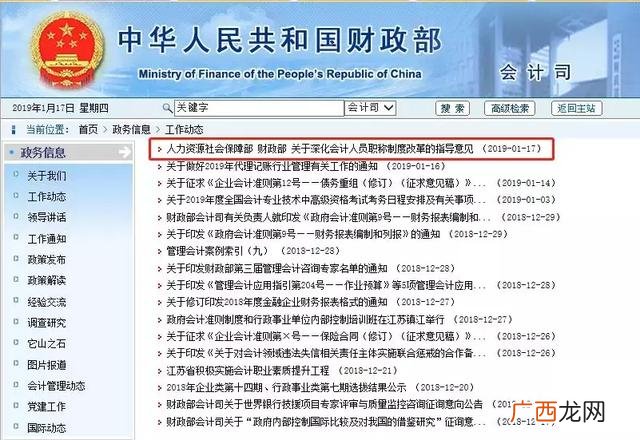Open the 2019年度全国会计专业技术中高级资格考试 article
This screenshot has height=440, width=640.
click(326, 200)
